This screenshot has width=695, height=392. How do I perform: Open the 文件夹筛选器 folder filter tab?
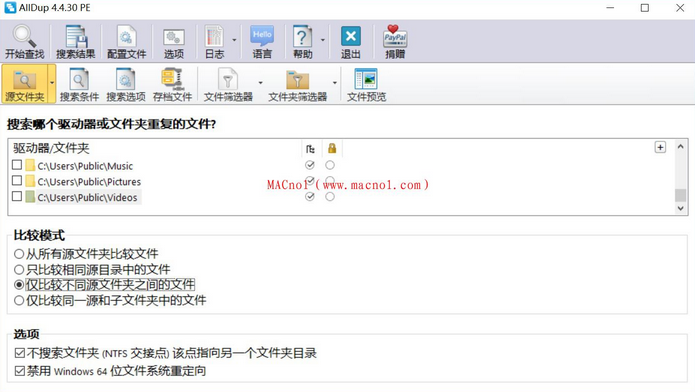297,85
